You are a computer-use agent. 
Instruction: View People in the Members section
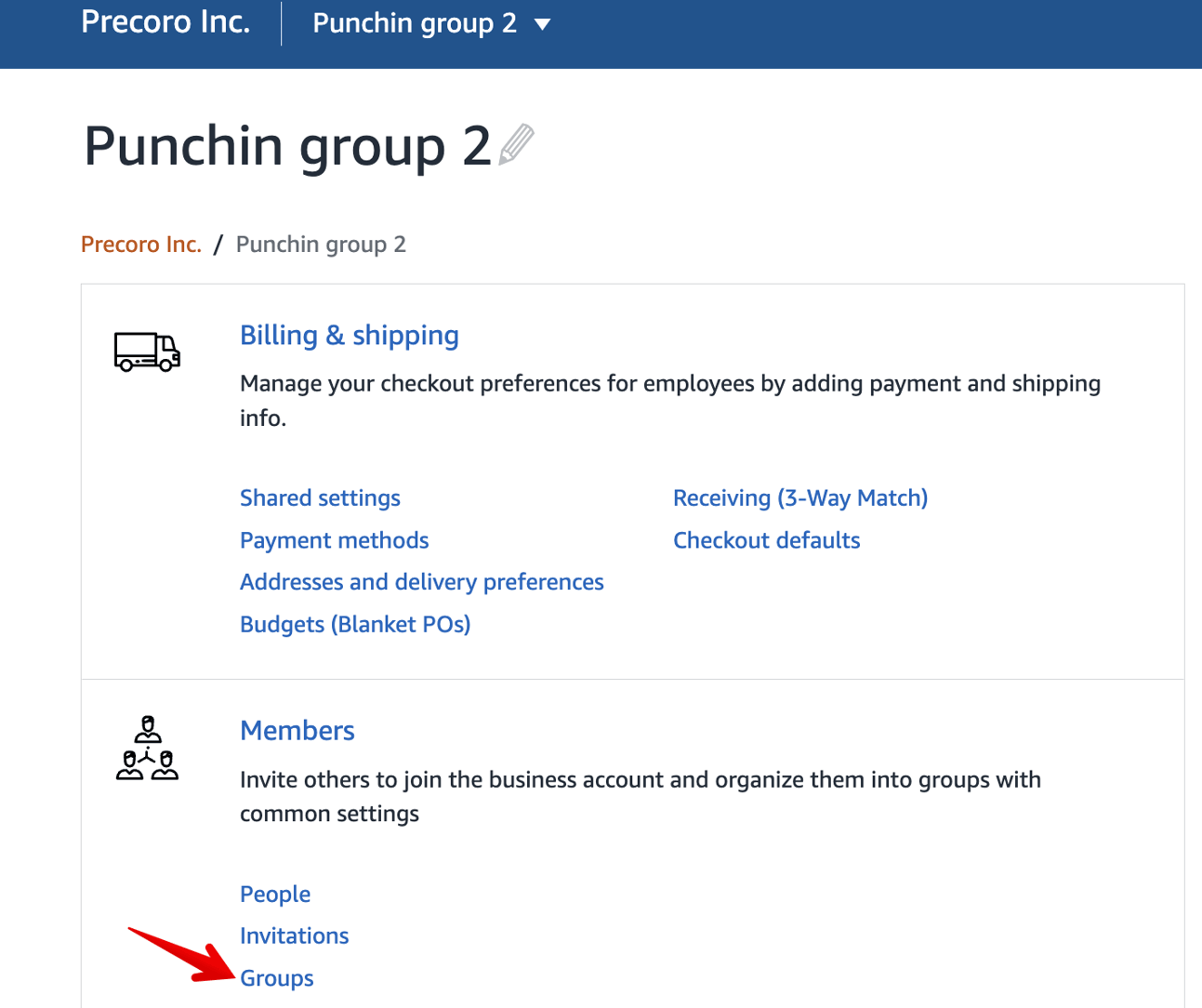tap(275, 894)
